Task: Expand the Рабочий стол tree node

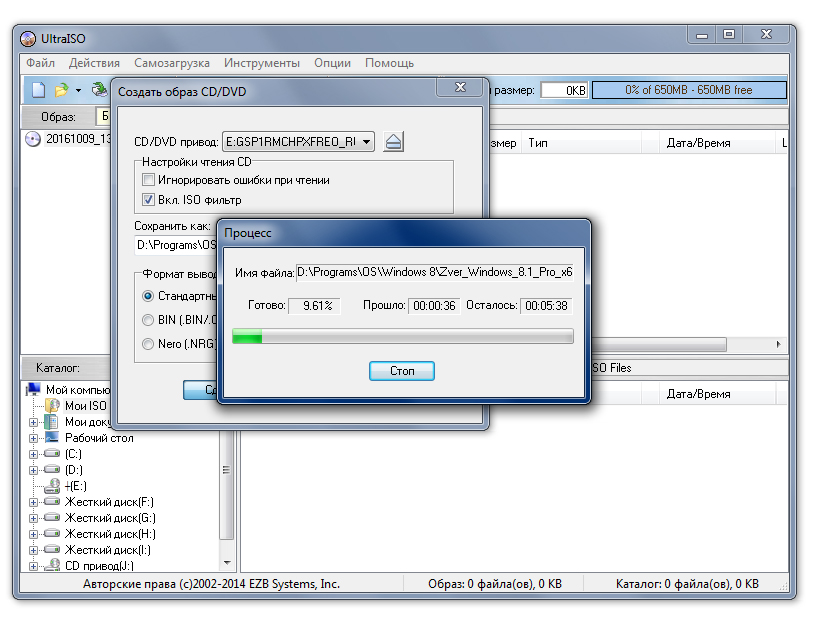Action: point(33,438)
